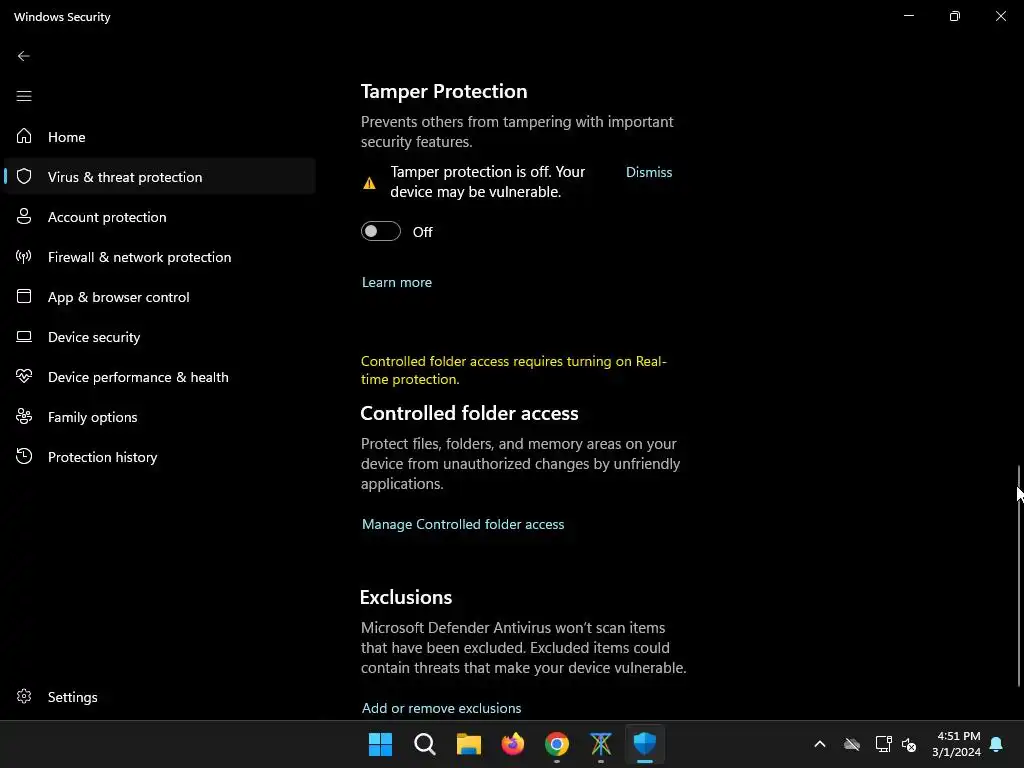
Task: Click the yellow tamper warning triangle icon
Action: tap(369, 183)
